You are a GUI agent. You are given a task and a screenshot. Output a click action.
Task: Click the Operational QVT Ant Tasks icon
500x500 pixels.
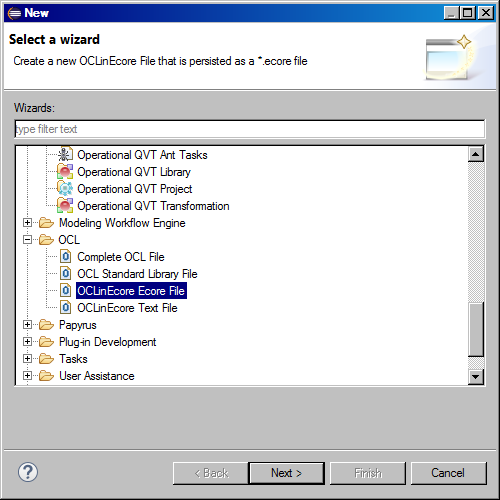click(65, 154)
